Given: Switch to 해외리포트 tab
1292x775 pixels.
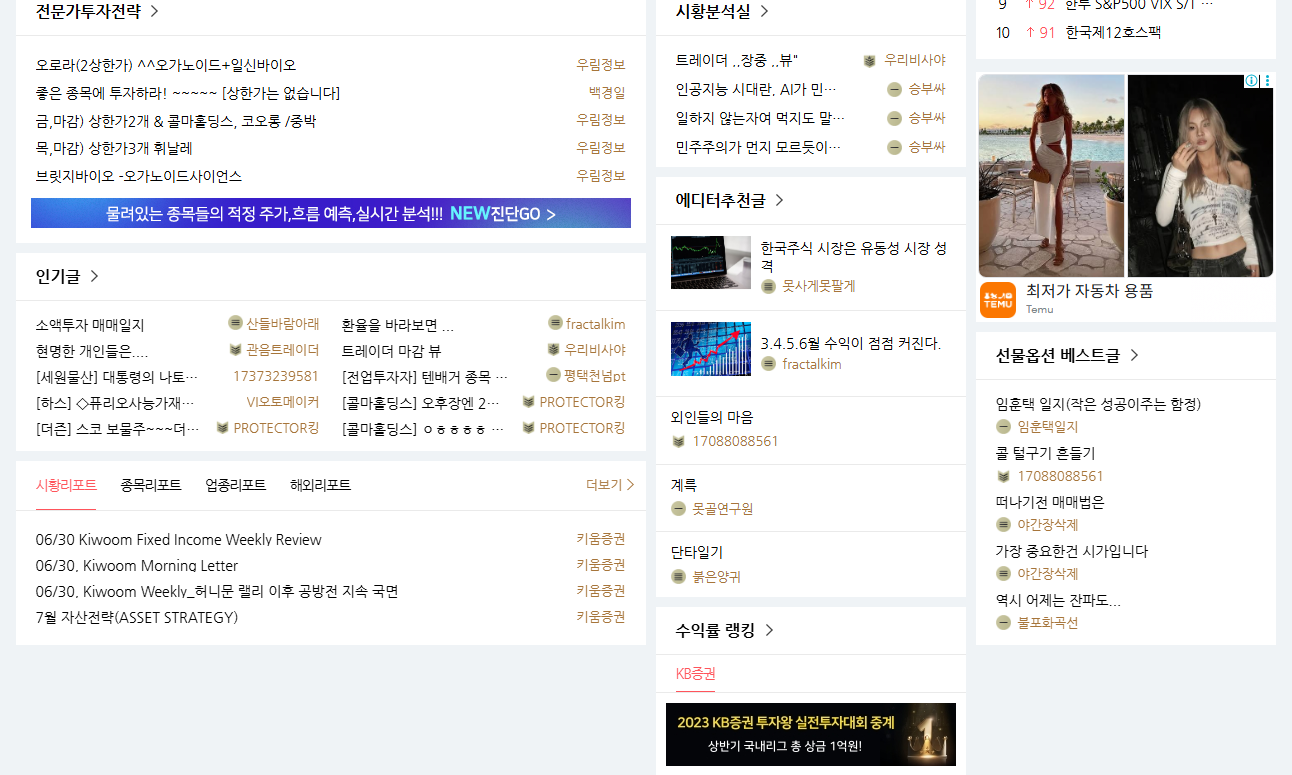Looking at the screenshot, I should click(321, 485).
